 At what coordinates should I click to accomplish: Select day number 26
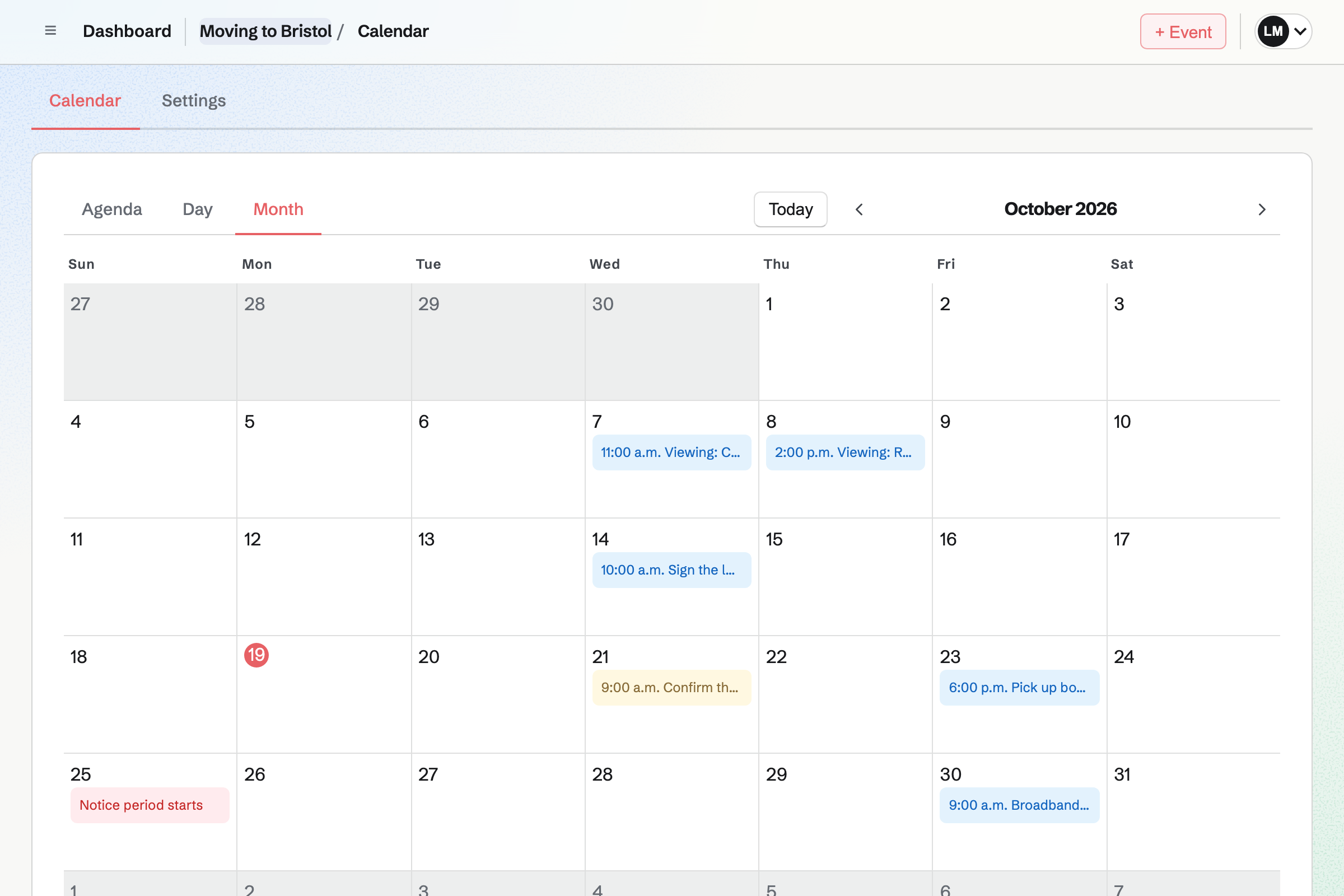254,774
